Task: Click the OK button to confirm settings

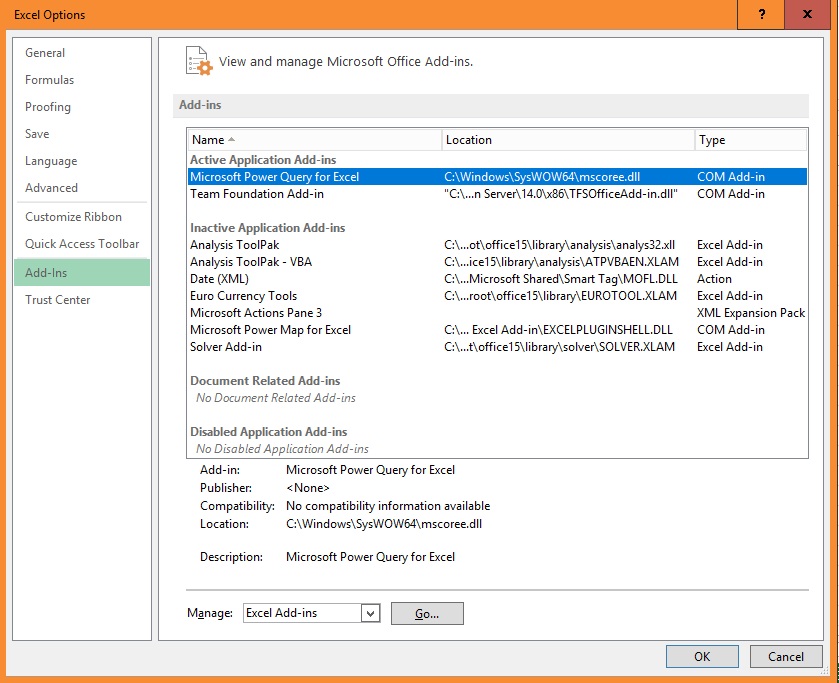Action: pyautogui.click(x=701, y=656)
